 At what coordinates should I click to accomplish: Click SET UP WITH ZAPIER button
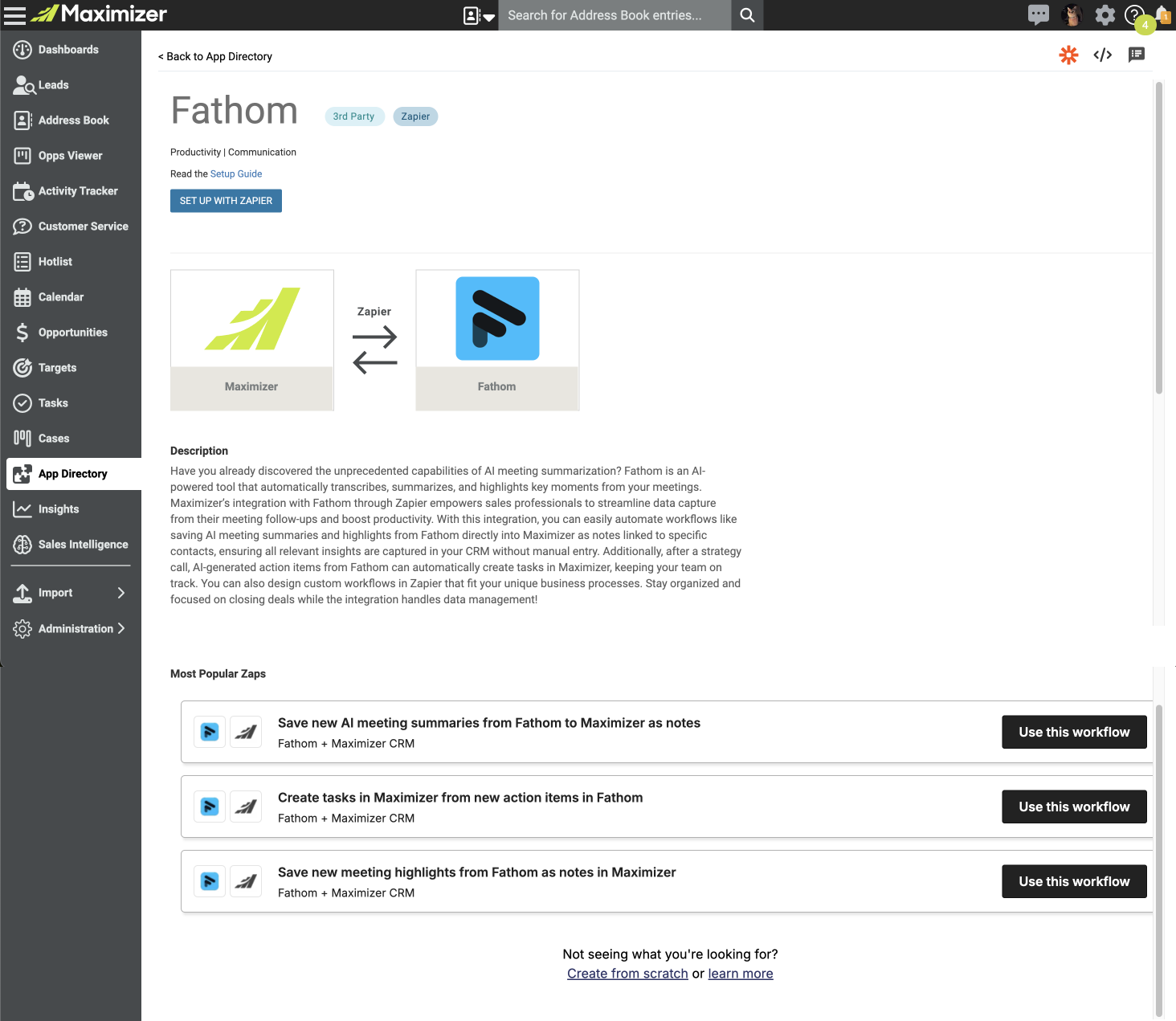coord(226,201)
